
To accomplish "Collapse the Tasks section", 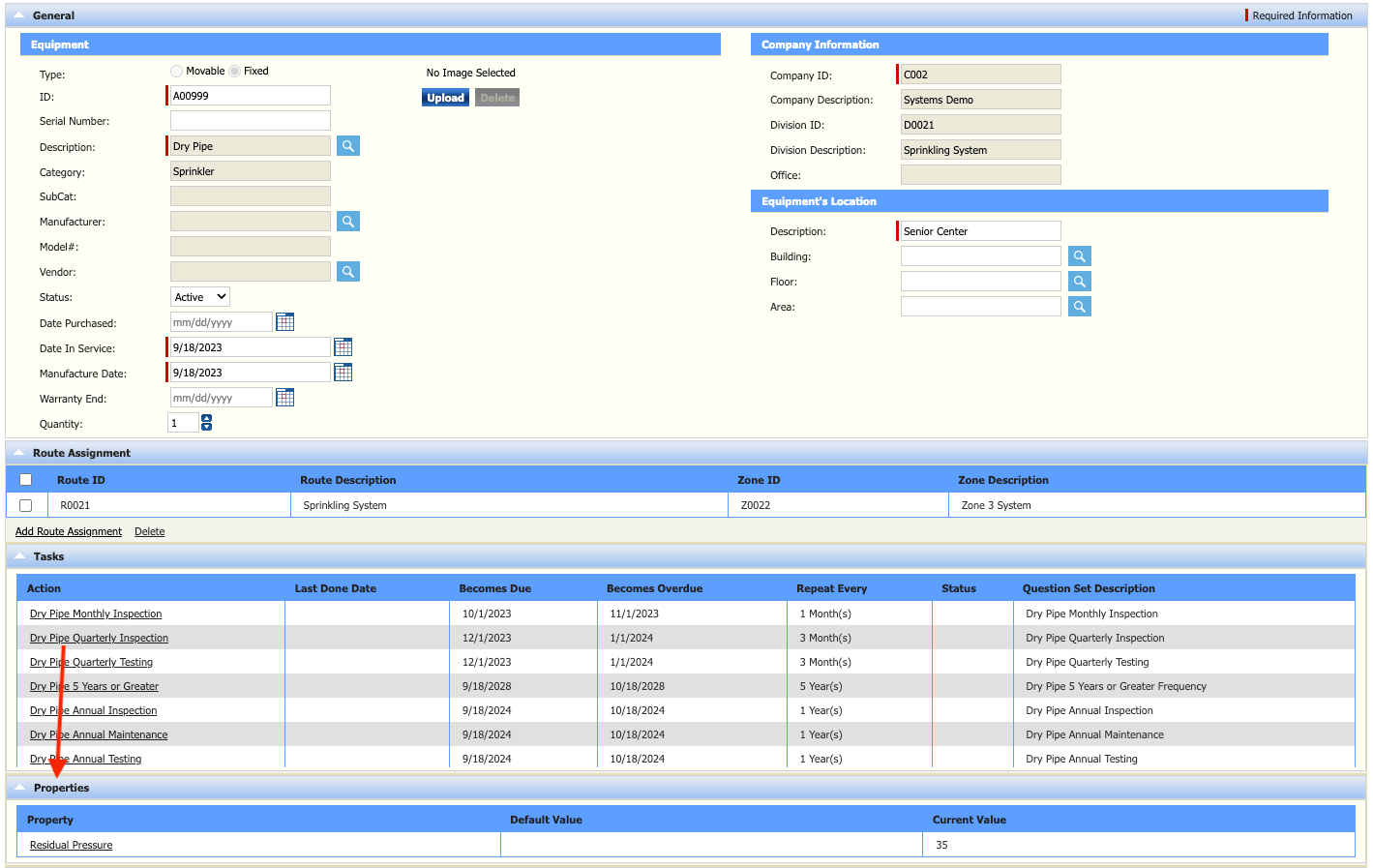I will (21, 556).
